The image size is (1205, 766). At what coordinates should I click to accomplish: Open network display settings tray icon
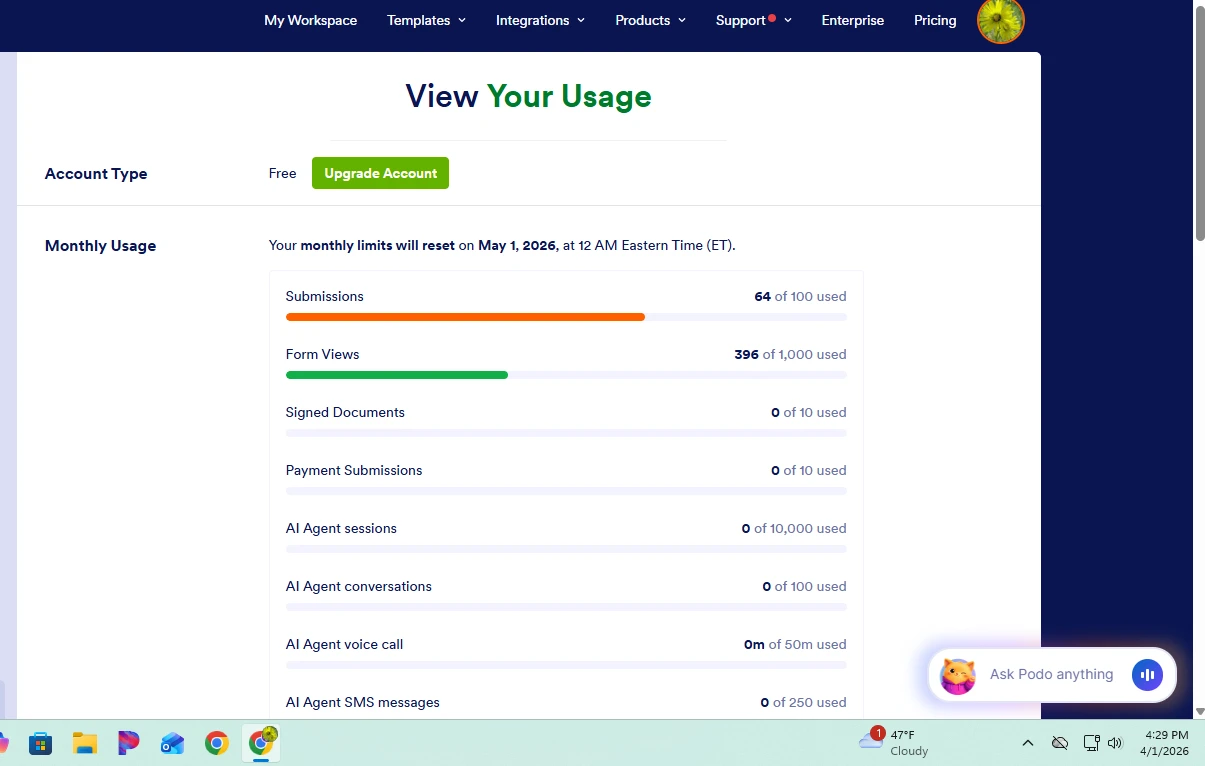coord(1091,743)
